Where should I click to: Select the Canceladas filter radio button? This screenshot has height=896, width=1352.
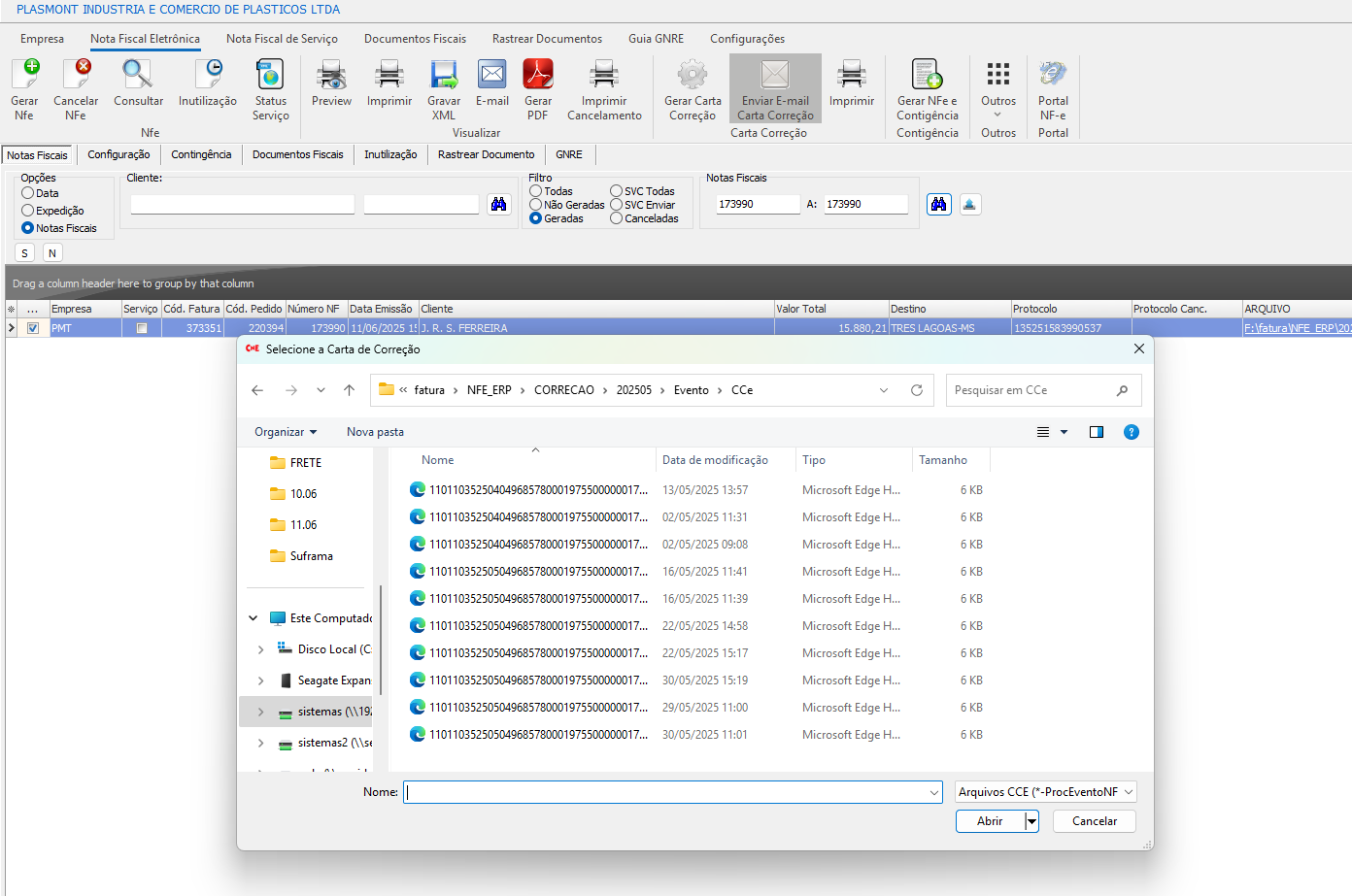point(616,218)
